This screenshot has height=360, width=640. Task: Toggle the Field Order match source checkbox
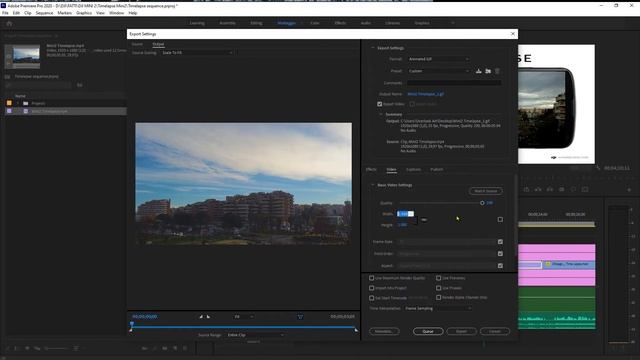pyautogui.click(x=500, y=253)
